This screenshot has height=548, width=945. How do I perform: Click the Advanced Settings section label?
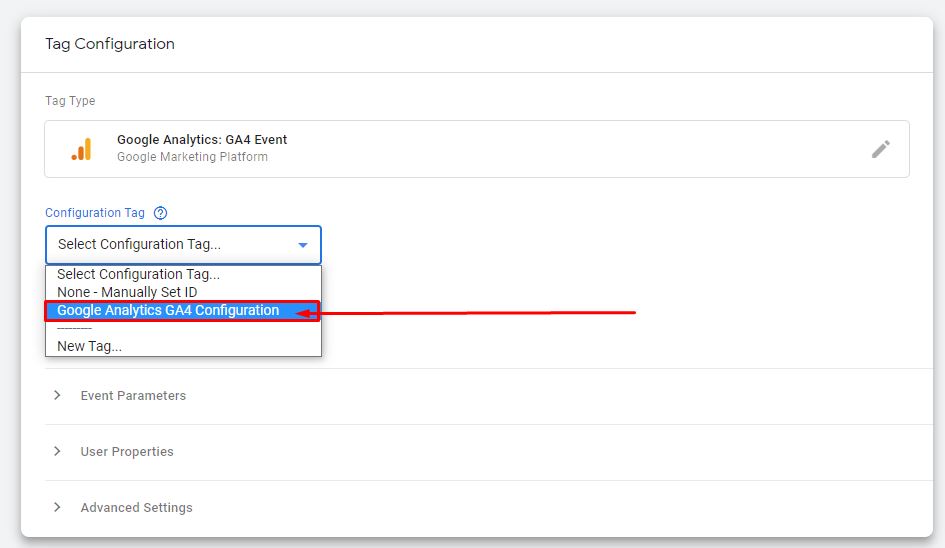[136, 508]
